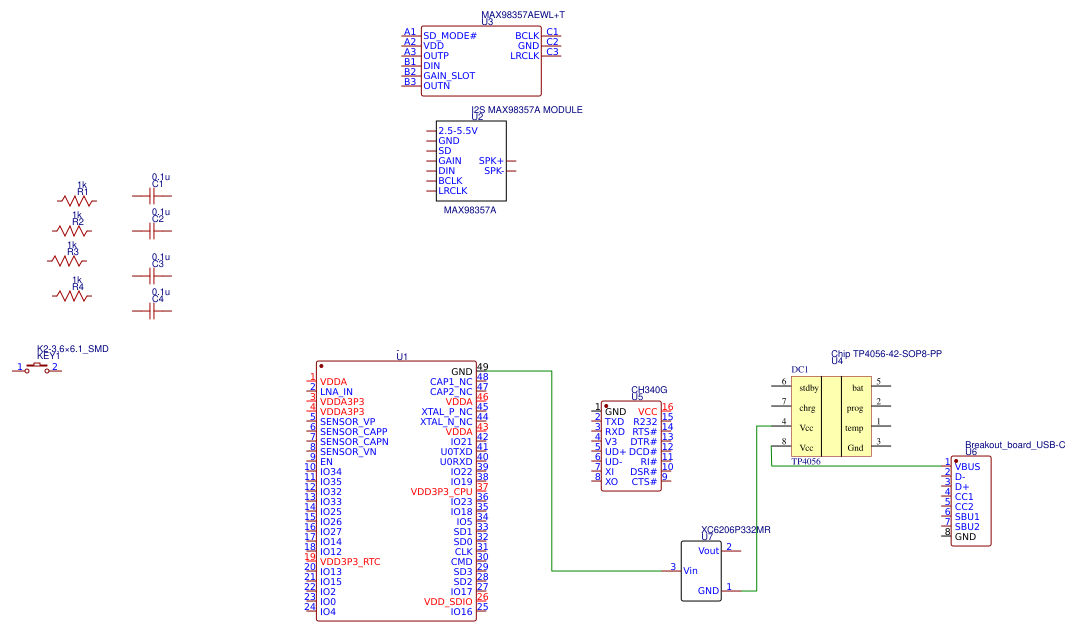Click the Breakout_board_USB-C name label

(x=1015, y=445)
